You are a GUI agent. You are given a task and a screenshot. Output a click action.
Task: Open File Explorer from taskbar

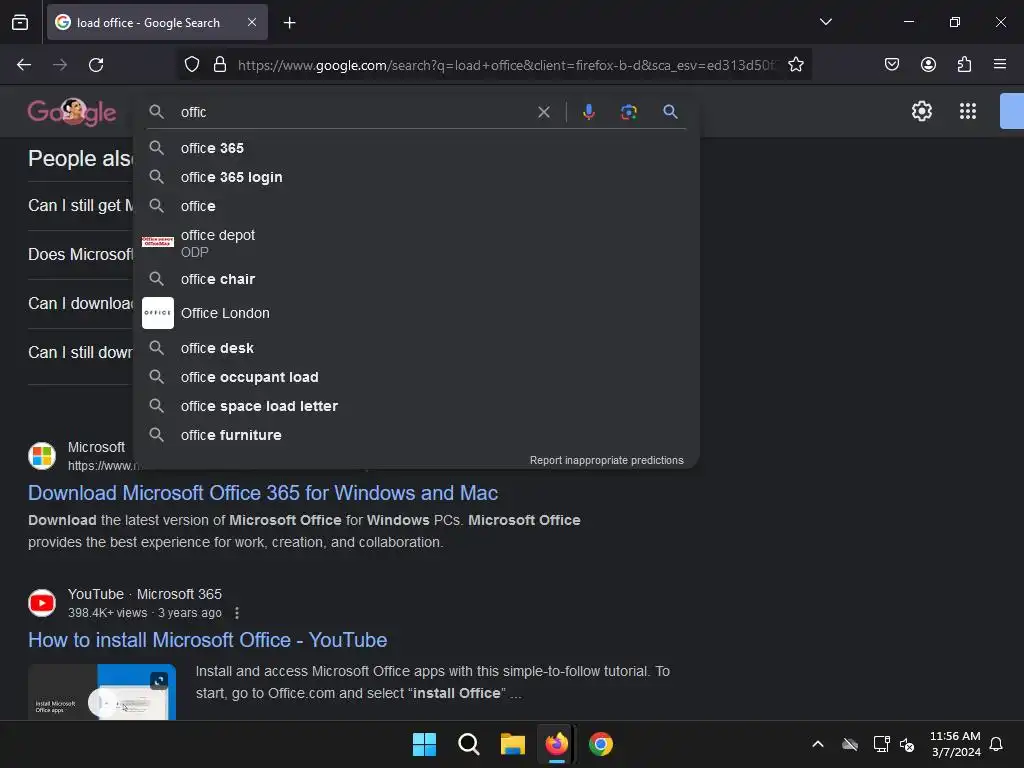click(x=513, y=744)
